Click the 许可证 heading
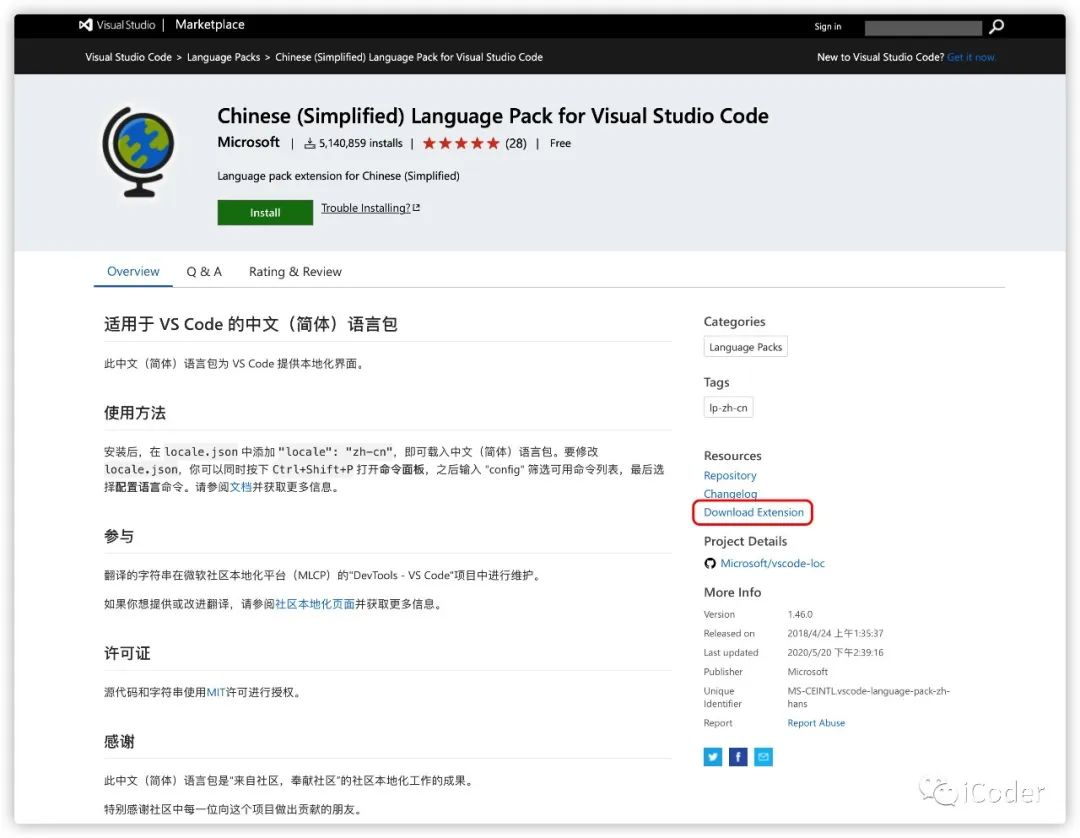 click(x=127, y=653)
